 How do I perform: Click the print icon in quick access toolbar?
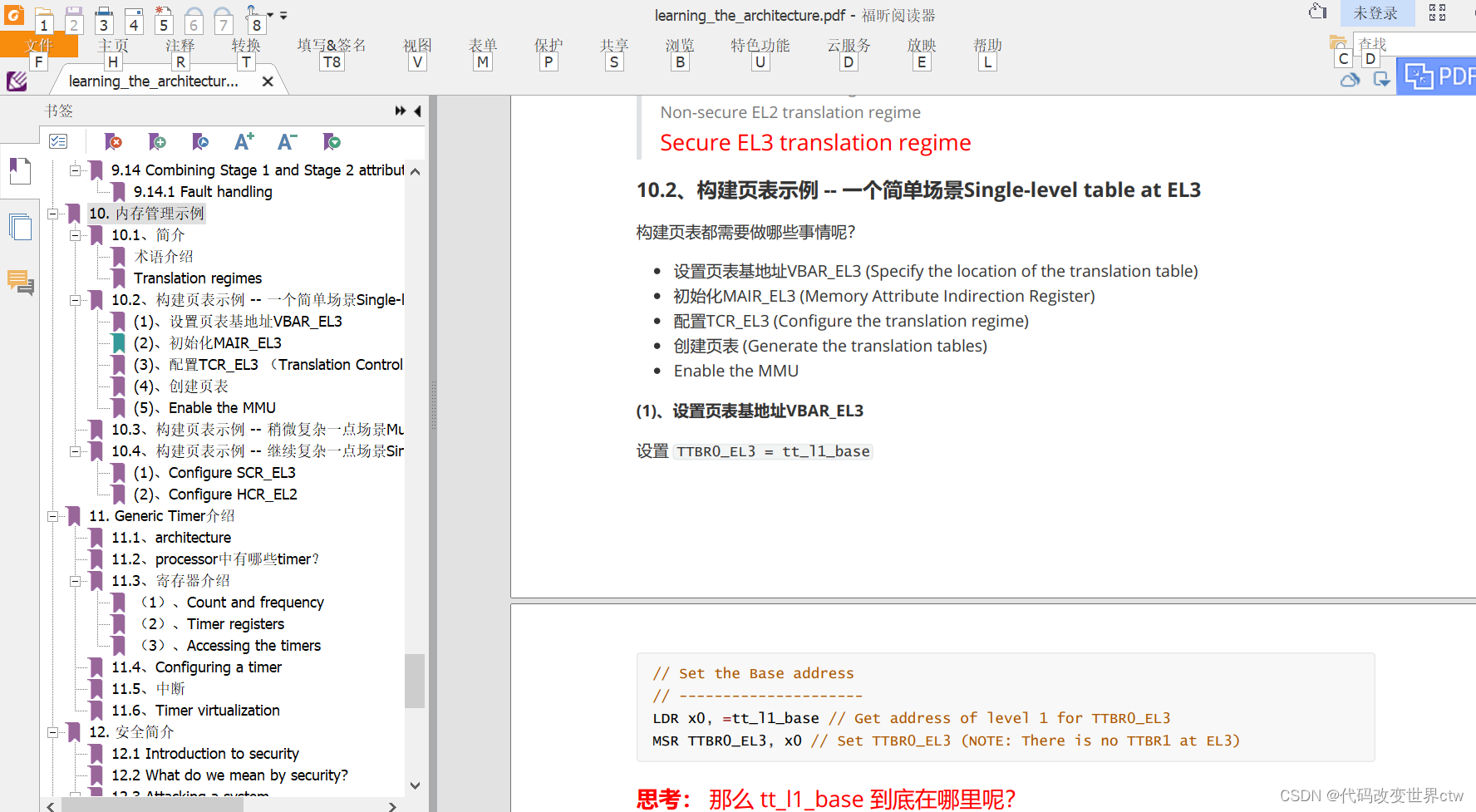click(104, 18)
